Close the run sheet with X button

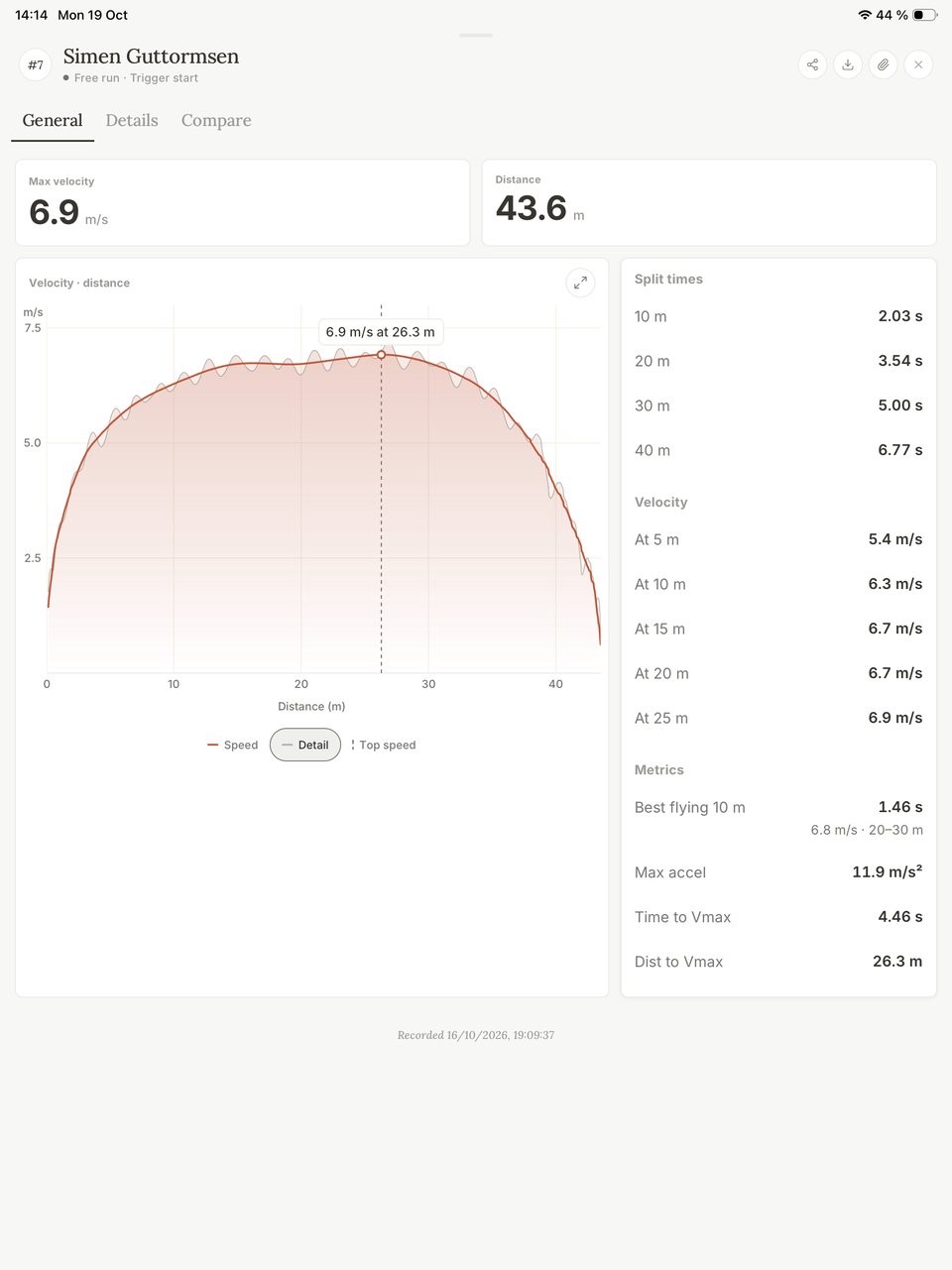[x=918, y=64]
